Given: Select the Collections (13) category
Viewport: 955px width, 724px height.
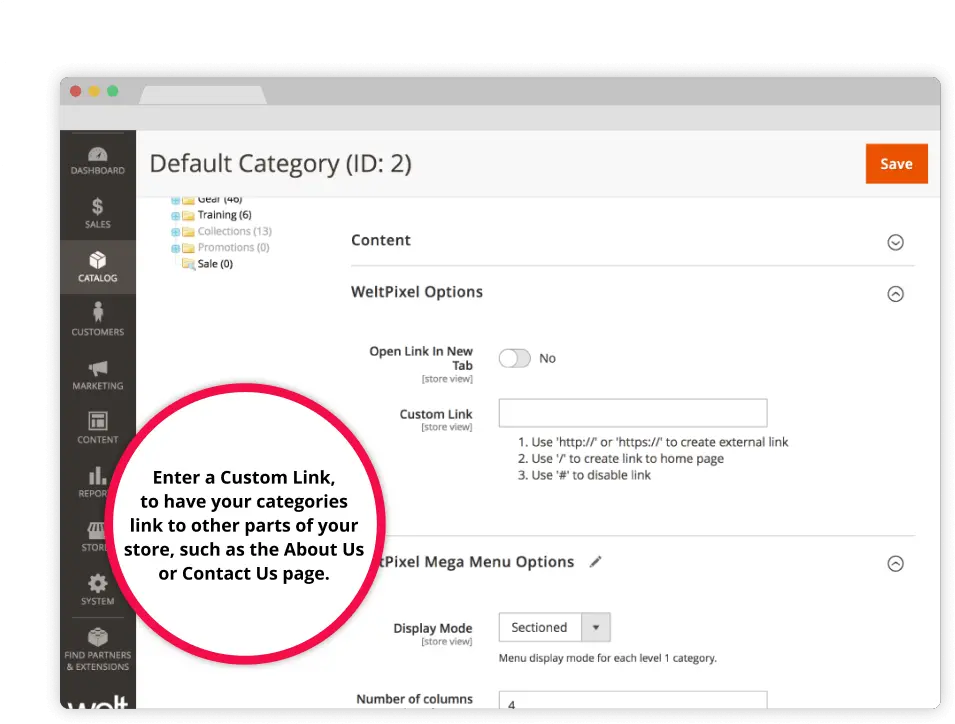Looking at the screenshot, I should pos(234,231).
